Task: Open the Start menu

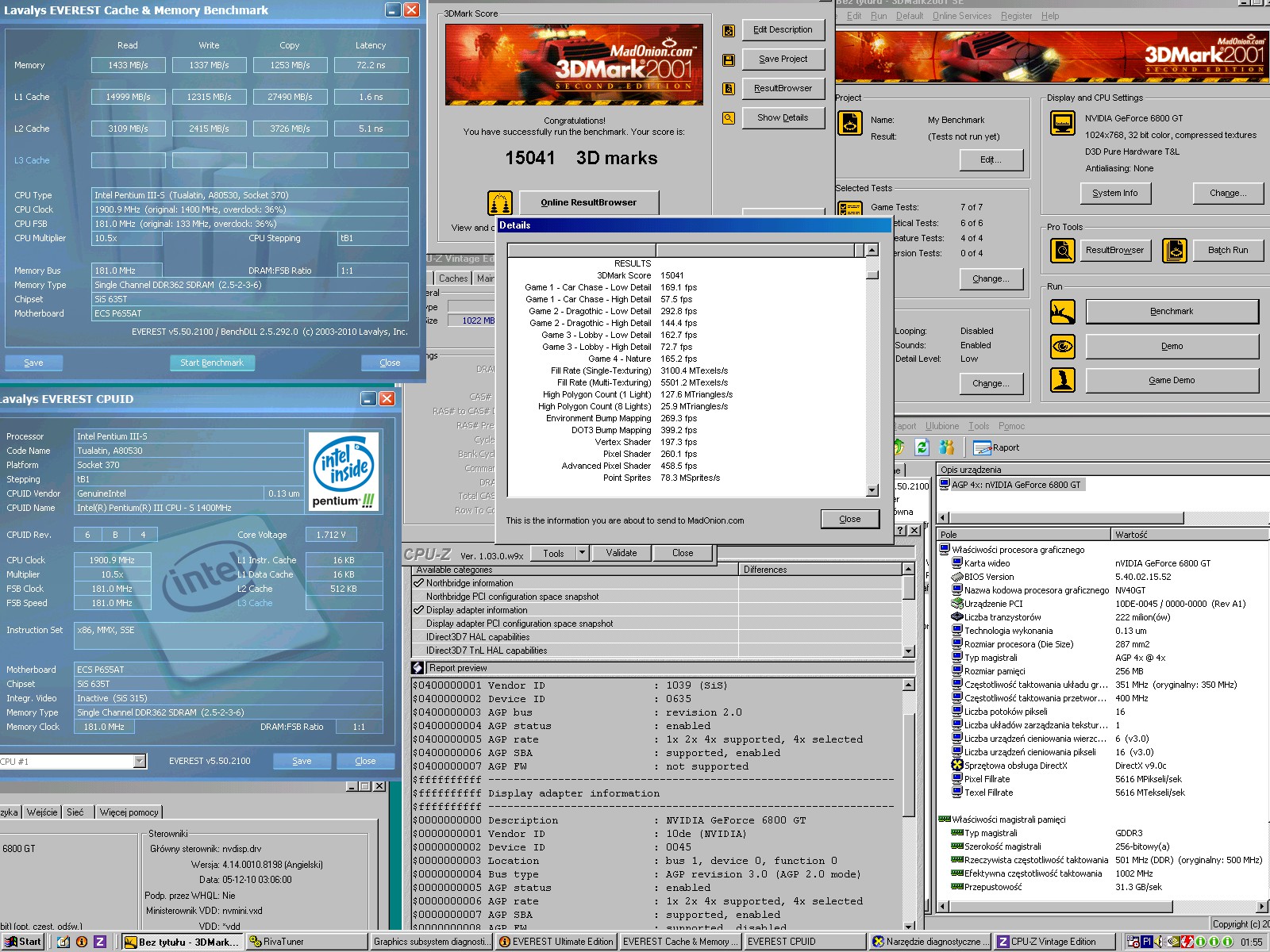Action: click(x=23, y=942)
